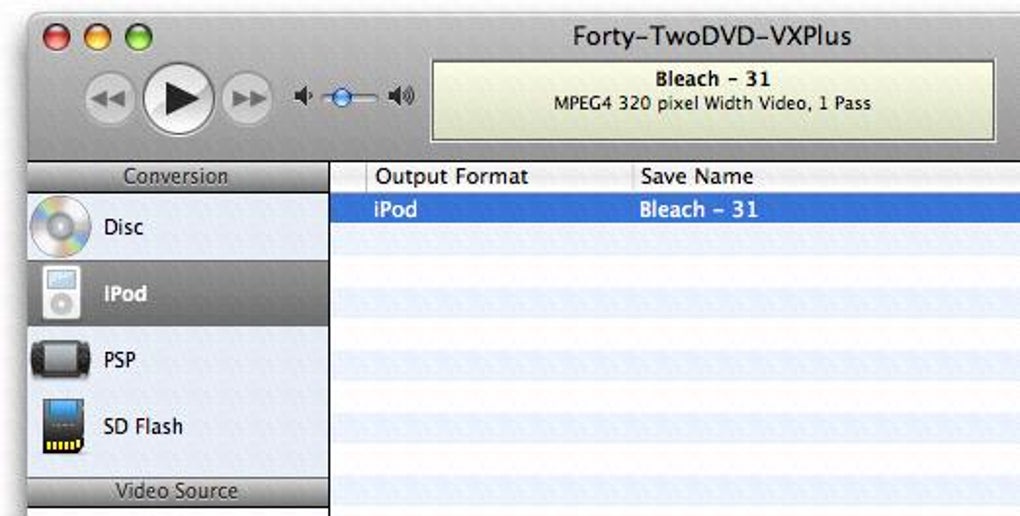This screenshot has height=516, width=1020.
Task: Click the loud volume speaker icon
Action: pos(401,97)
